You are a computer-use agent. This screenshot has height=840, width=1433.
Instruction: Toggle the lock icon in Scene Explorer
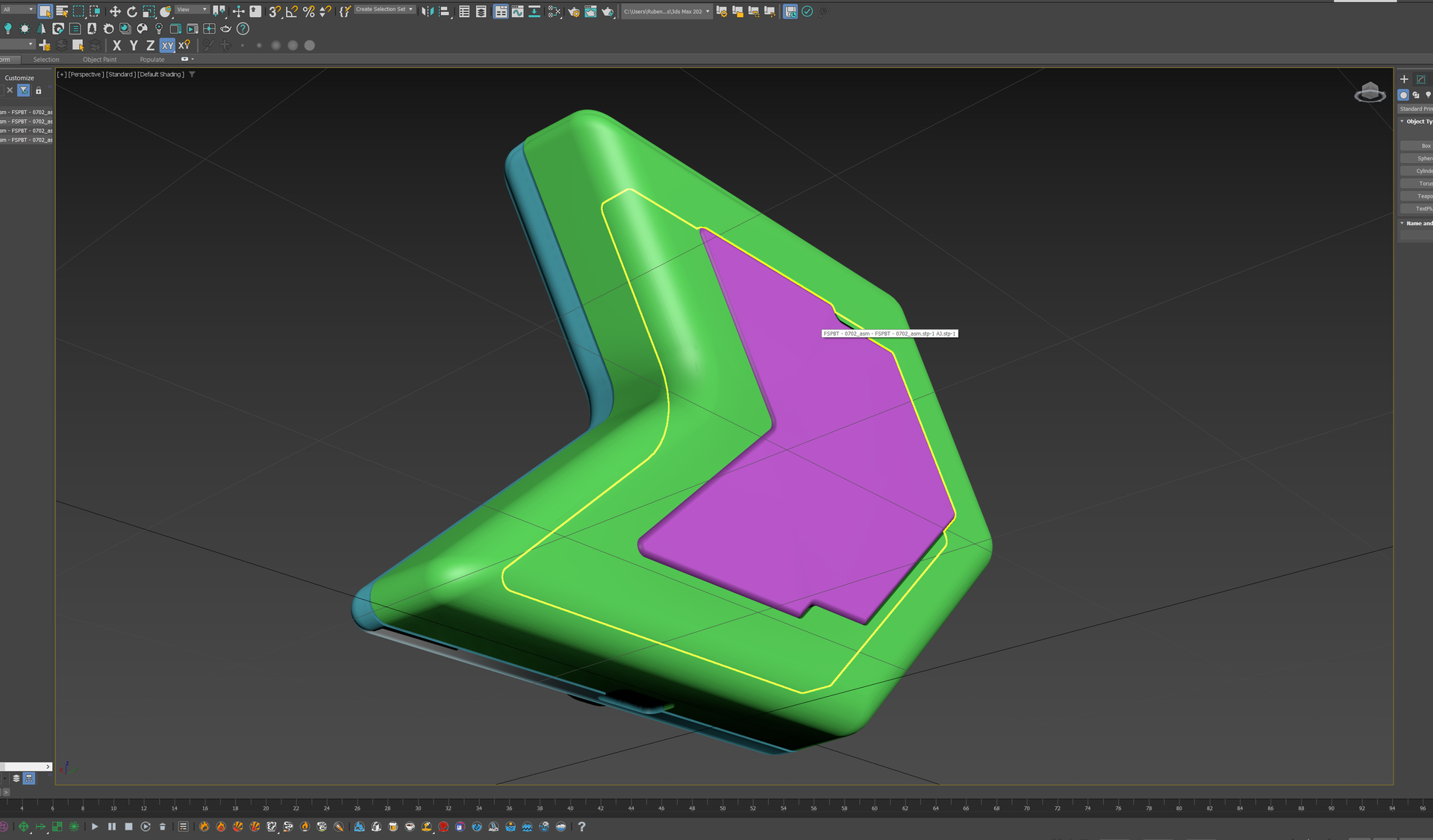click(38, 90)
